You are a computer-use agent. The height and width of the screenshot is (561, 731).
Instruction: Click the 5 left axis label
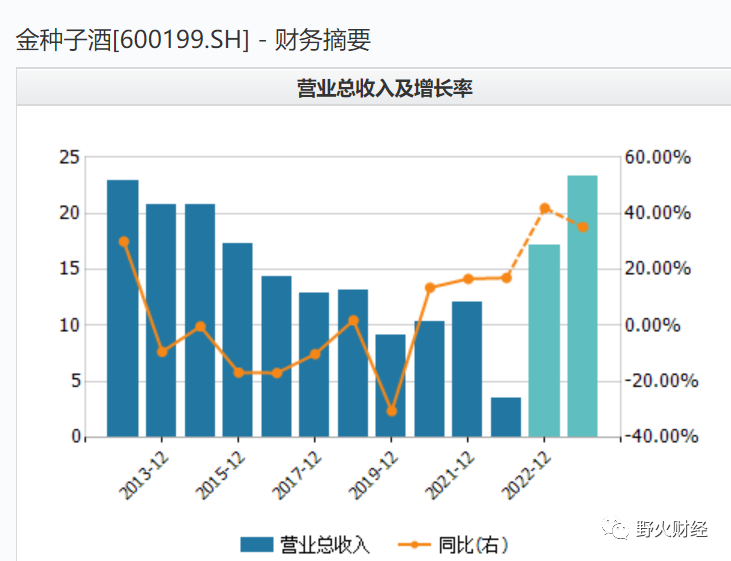(76, 381)
